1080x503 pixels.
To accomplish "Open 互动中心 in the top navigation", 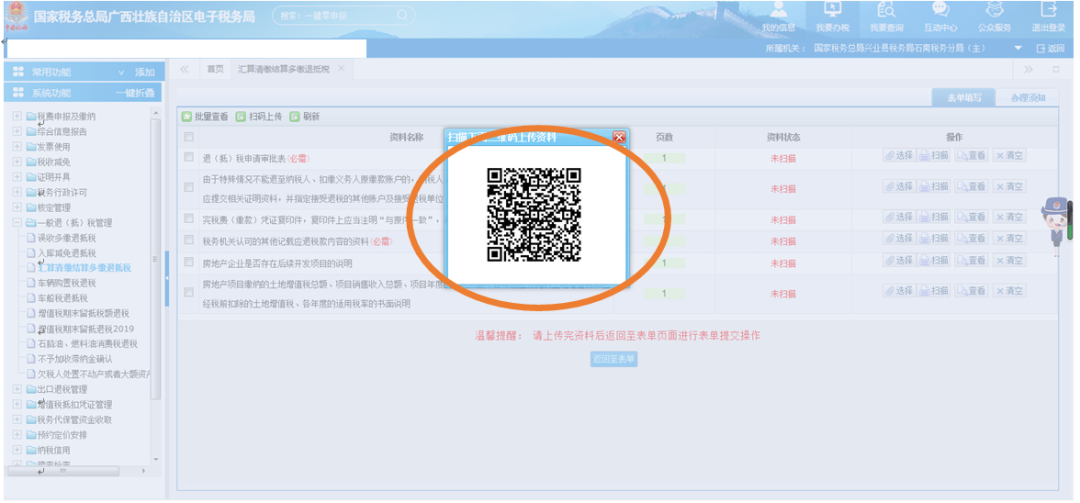I will (x=940, y=17).
